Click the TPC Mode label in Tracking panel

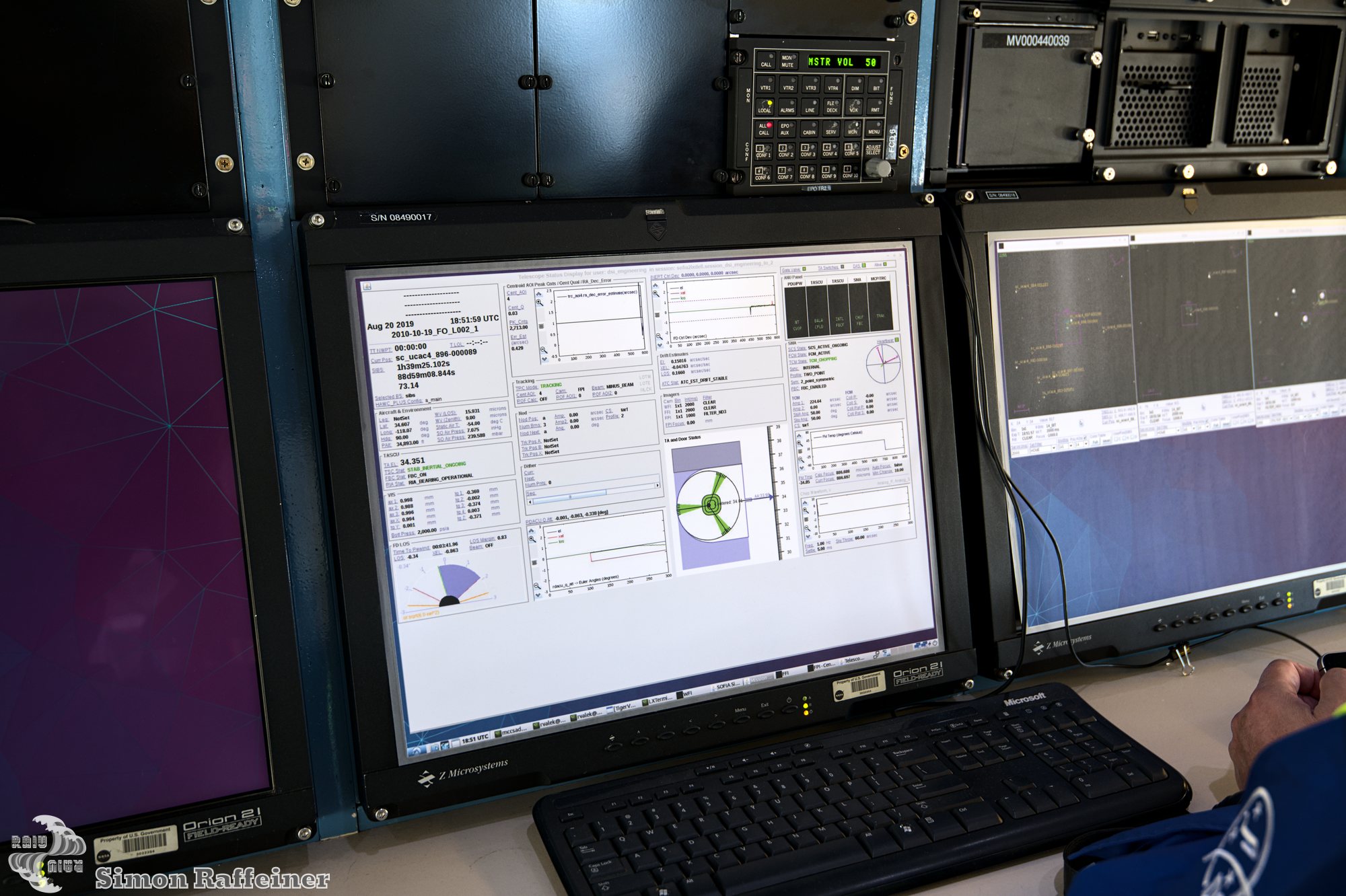coord(527,387)
